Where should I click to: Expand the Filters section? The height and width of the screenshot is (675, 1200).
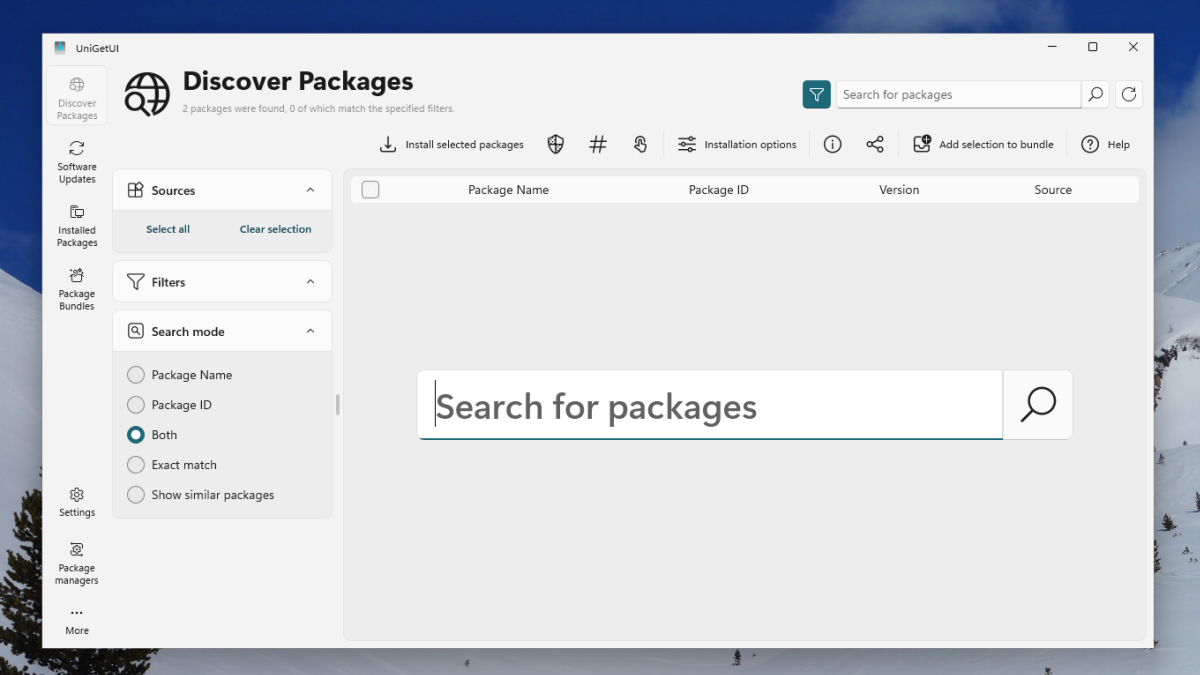310,282
